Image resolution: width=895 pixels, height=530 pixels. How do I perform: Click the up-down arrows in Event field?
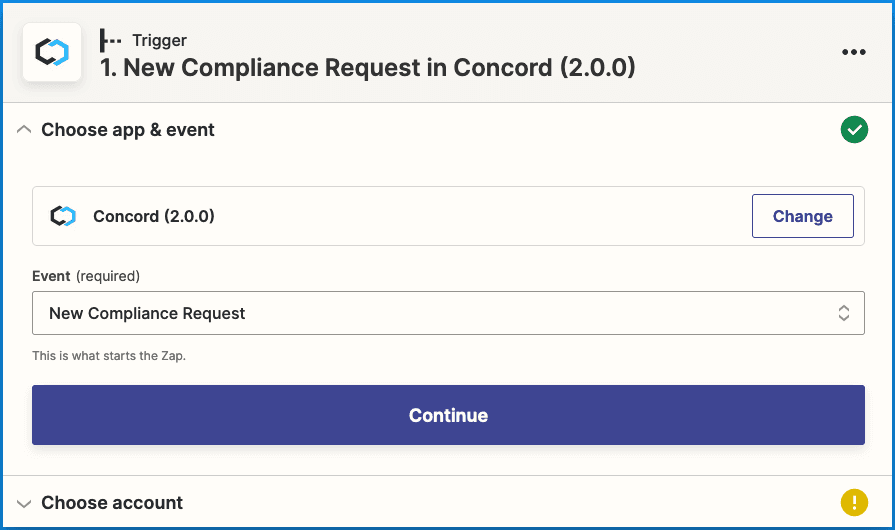[843, 313]
